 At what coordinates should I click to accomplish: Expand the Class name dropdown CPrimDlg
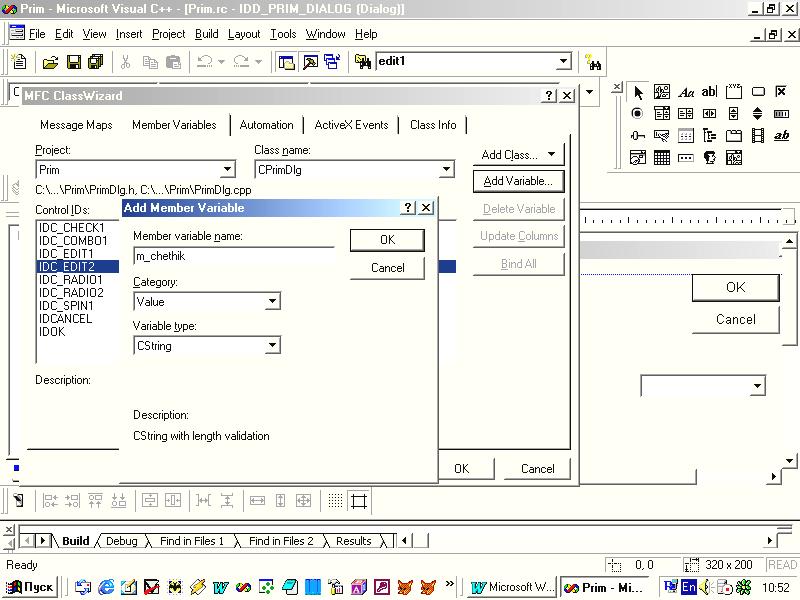point(446,169)
